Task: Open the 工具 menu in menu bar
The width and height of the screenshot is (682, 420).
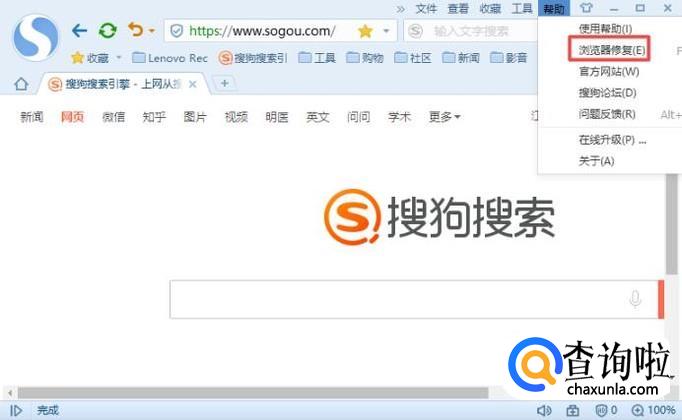Action: coord(522,8)
